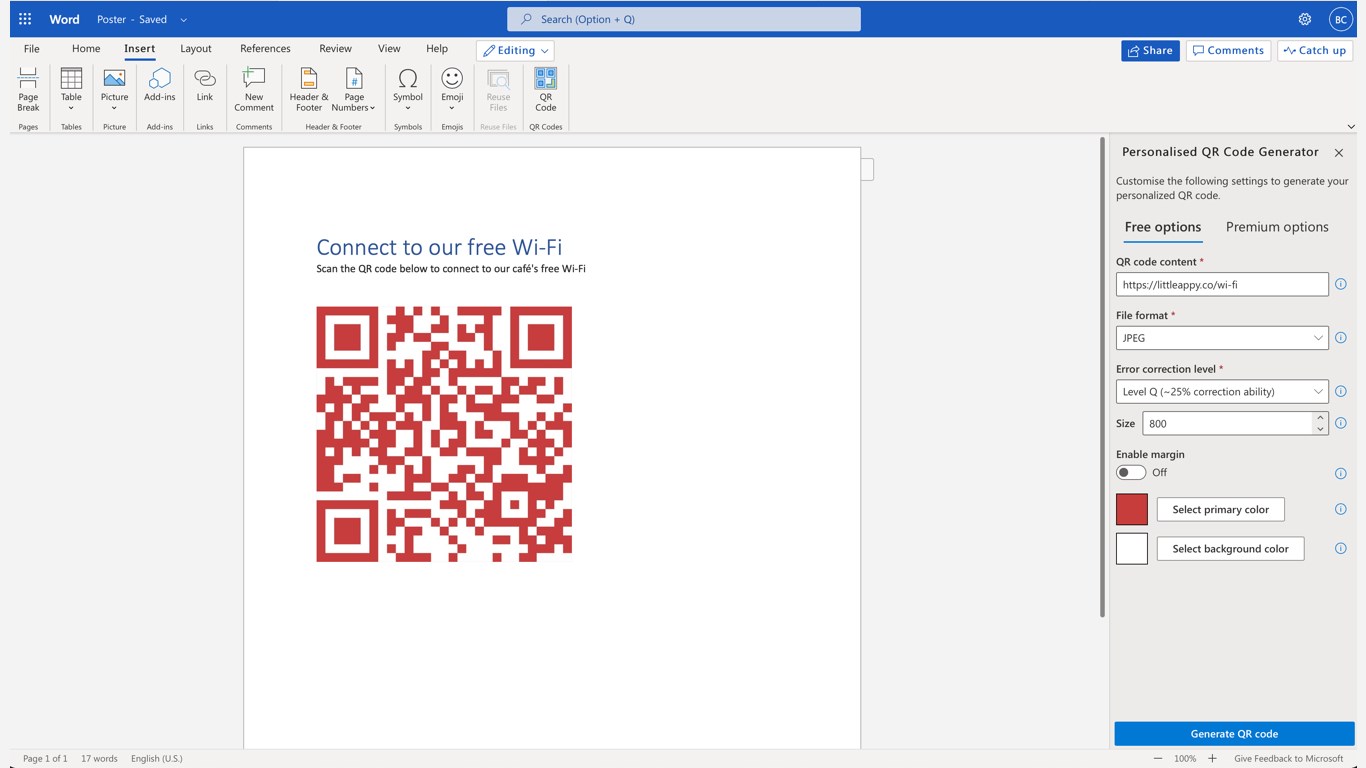Open Settings gear icon in title bar
This screenshot has height=768, width=1366.
[1305, 19]
